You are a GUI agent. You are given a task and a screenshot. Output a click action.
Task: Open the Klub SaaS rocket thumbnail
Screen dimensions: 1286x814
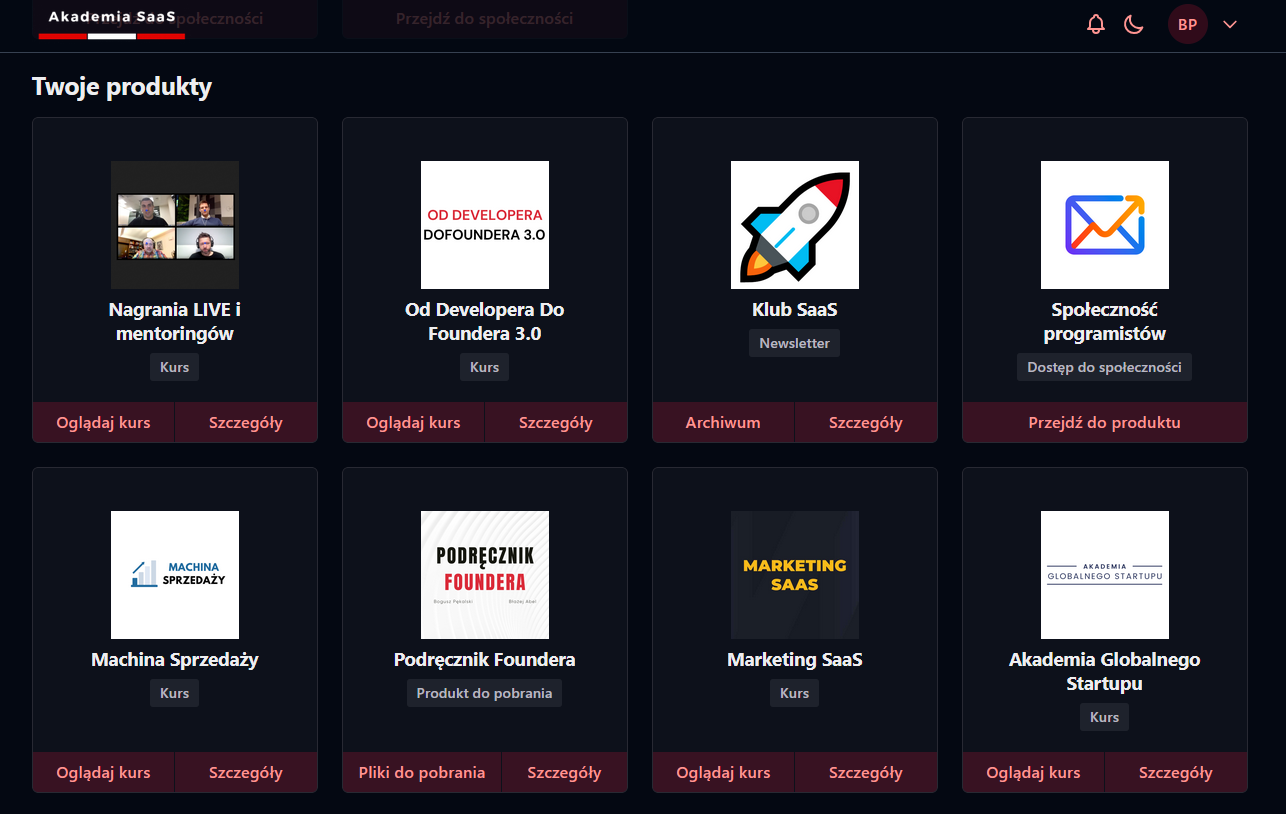(794, 225)
